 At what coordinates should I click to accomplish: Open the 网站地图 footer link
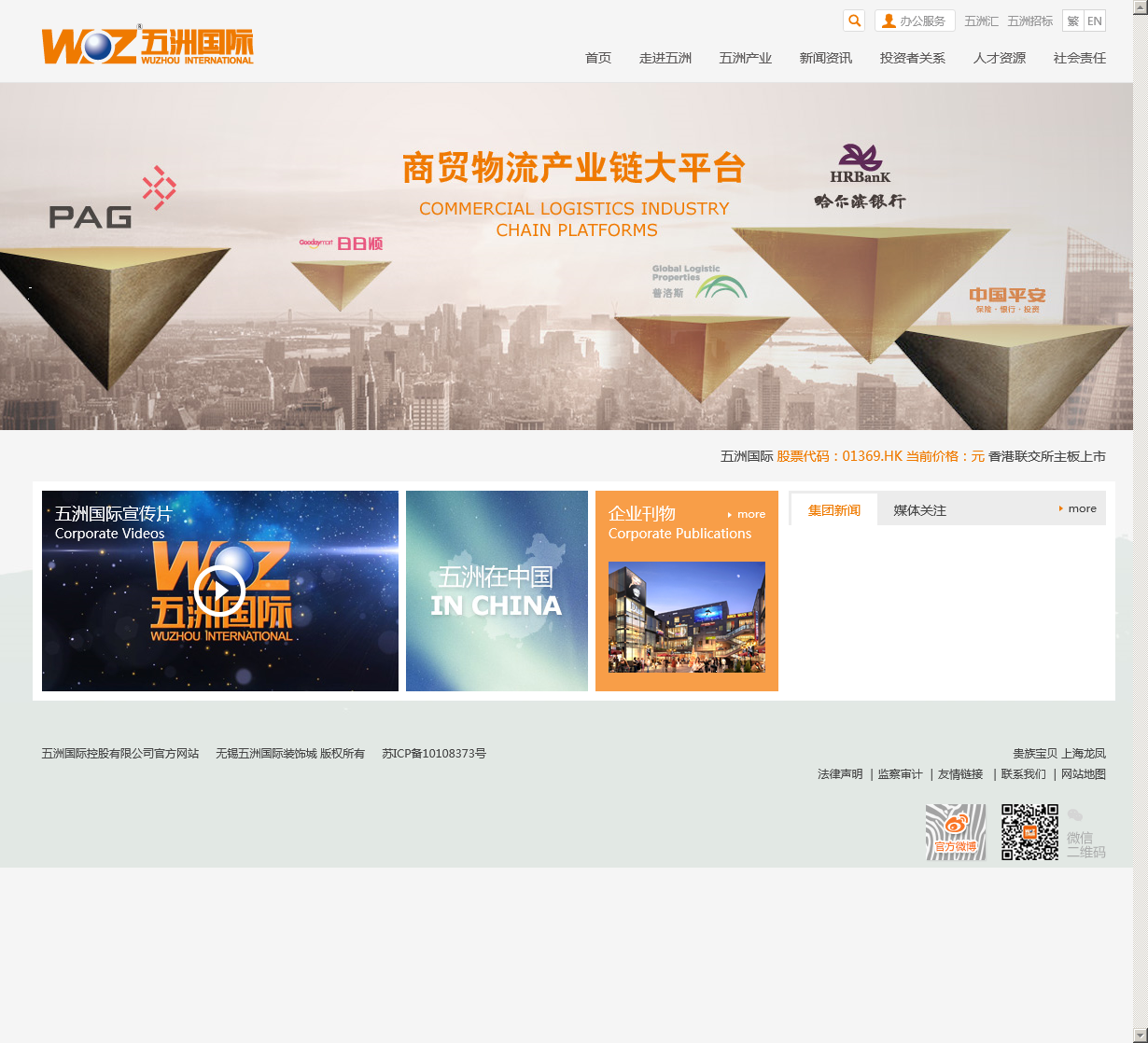pos(1084,773)
